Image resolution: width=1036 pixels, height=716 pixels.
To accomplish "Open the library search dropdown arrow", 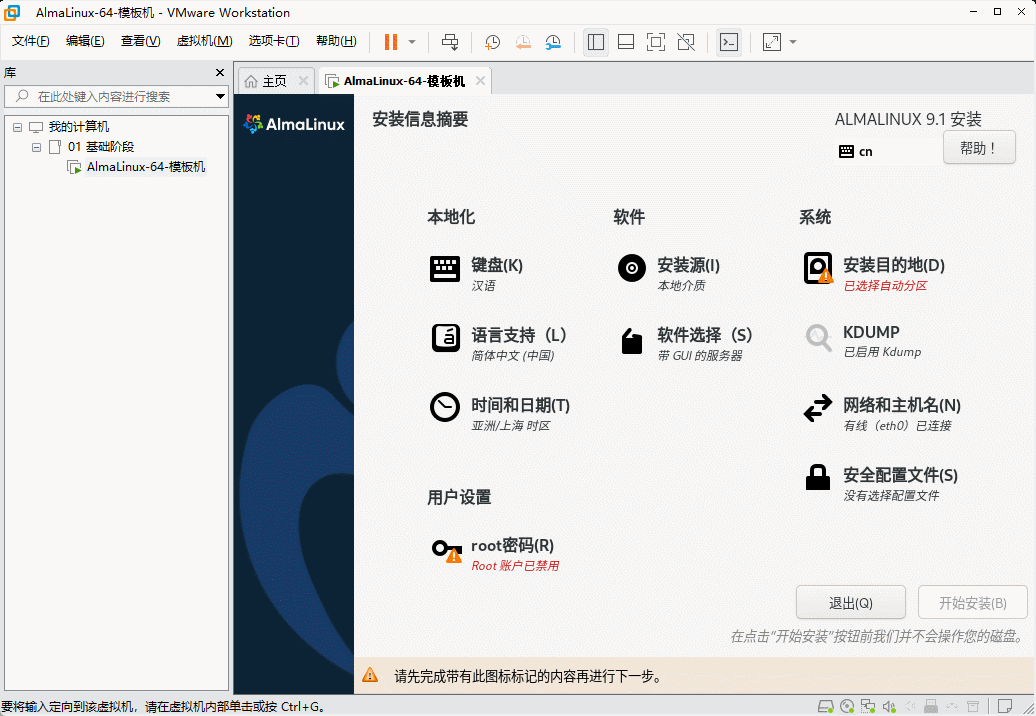I will (220, 97).
